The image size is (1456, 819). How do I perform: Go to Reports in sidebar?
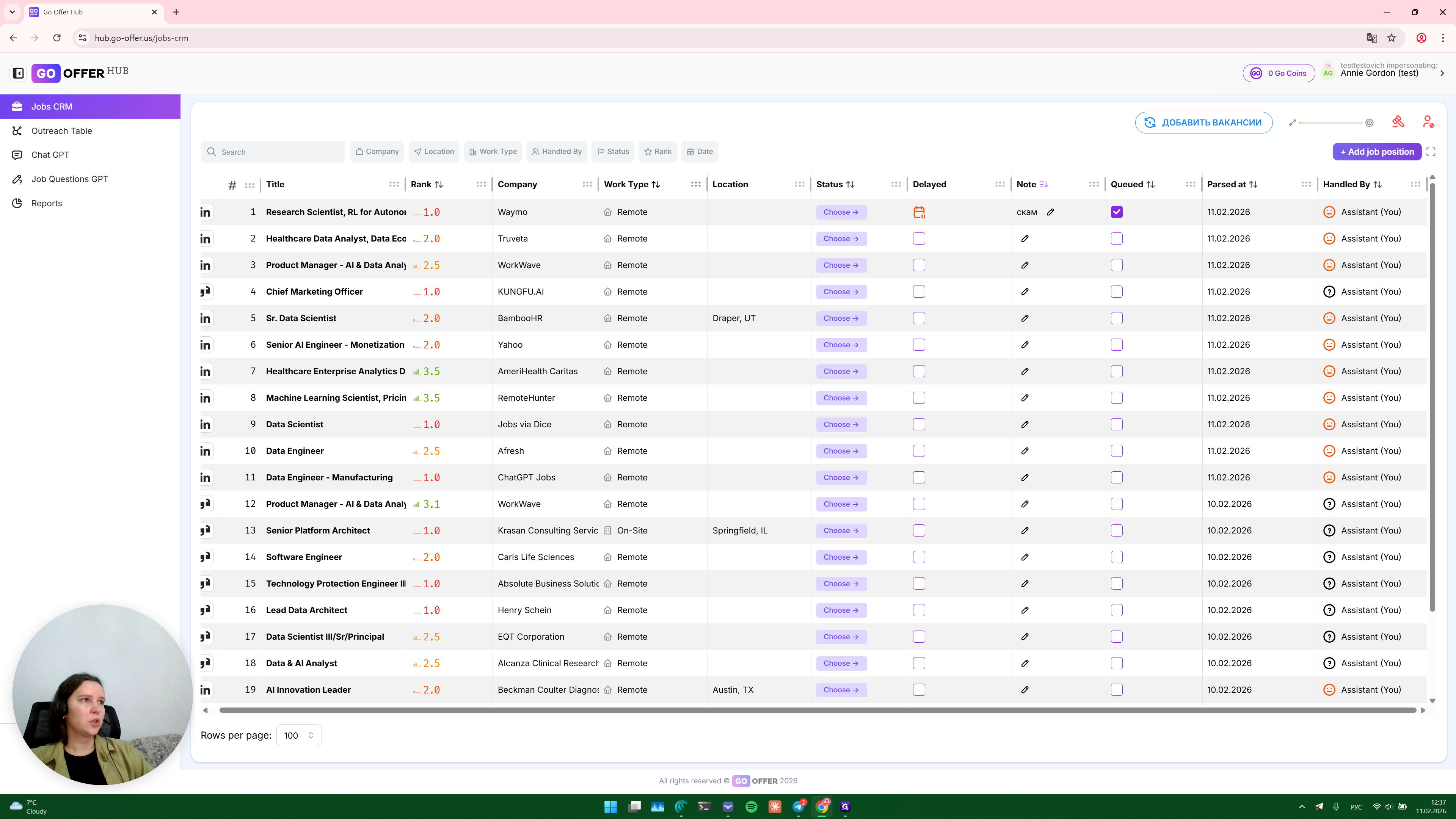coord(46,204)
